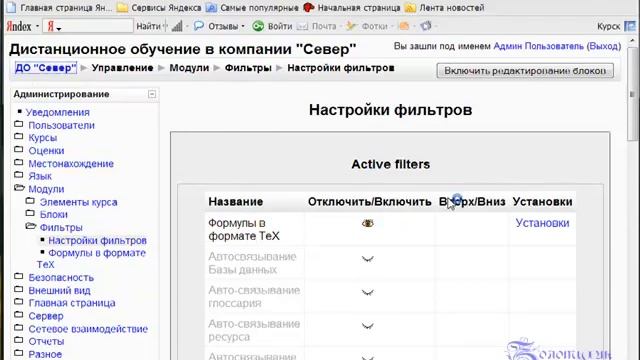This screenshot has height=360, width=640.
Task: Open Настройки фильтров in sidebar tree
Action: tap(97, 240)
